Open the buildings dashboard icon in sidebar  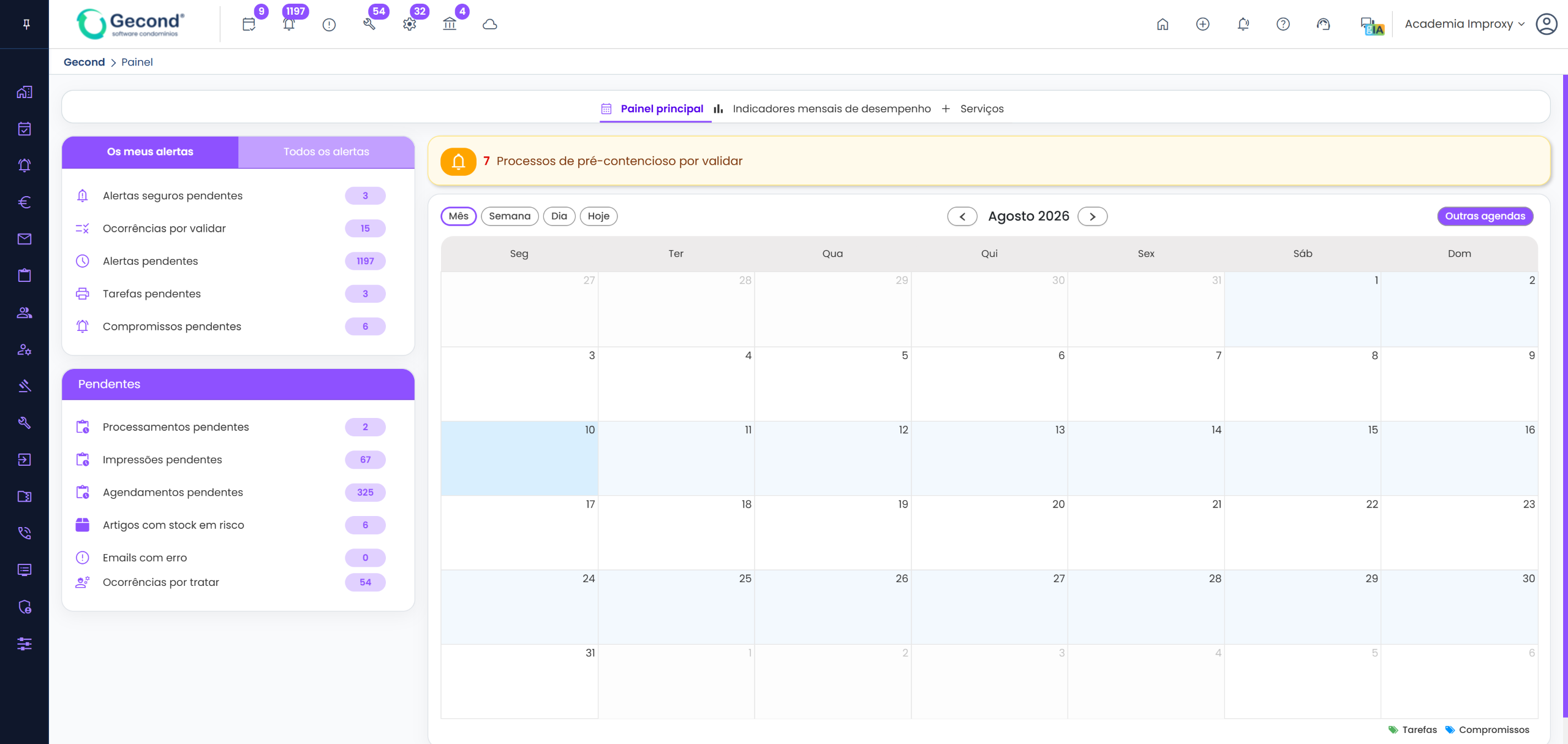click(x=24, y=92)
